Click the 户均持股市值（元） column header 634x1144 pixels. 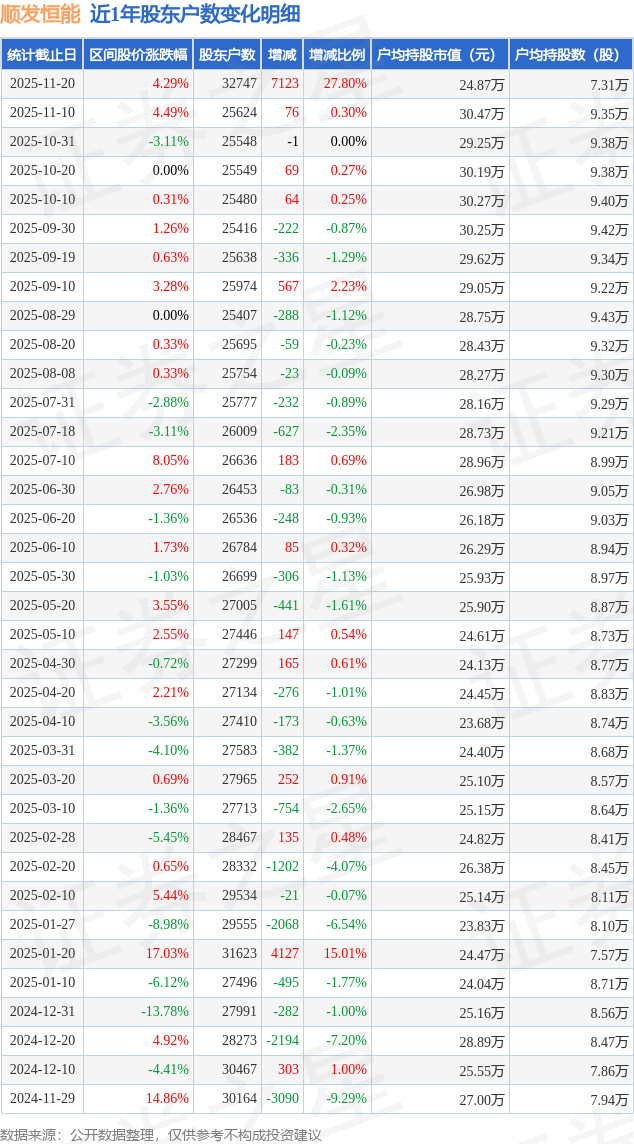(440, 55)
